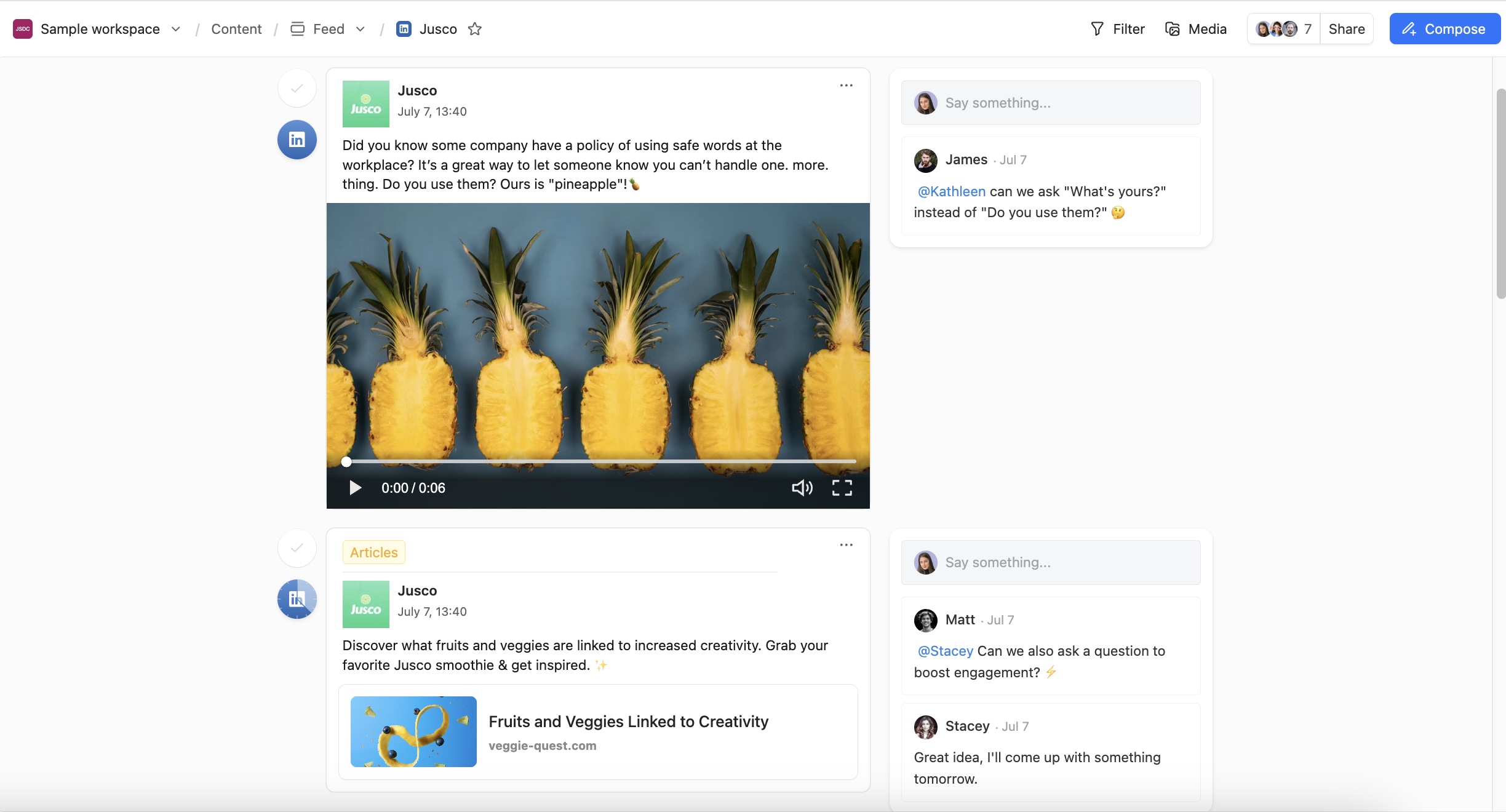Click Stacey's avatar in the comment
The image size is (1506, 812).
tap(926, 726)
